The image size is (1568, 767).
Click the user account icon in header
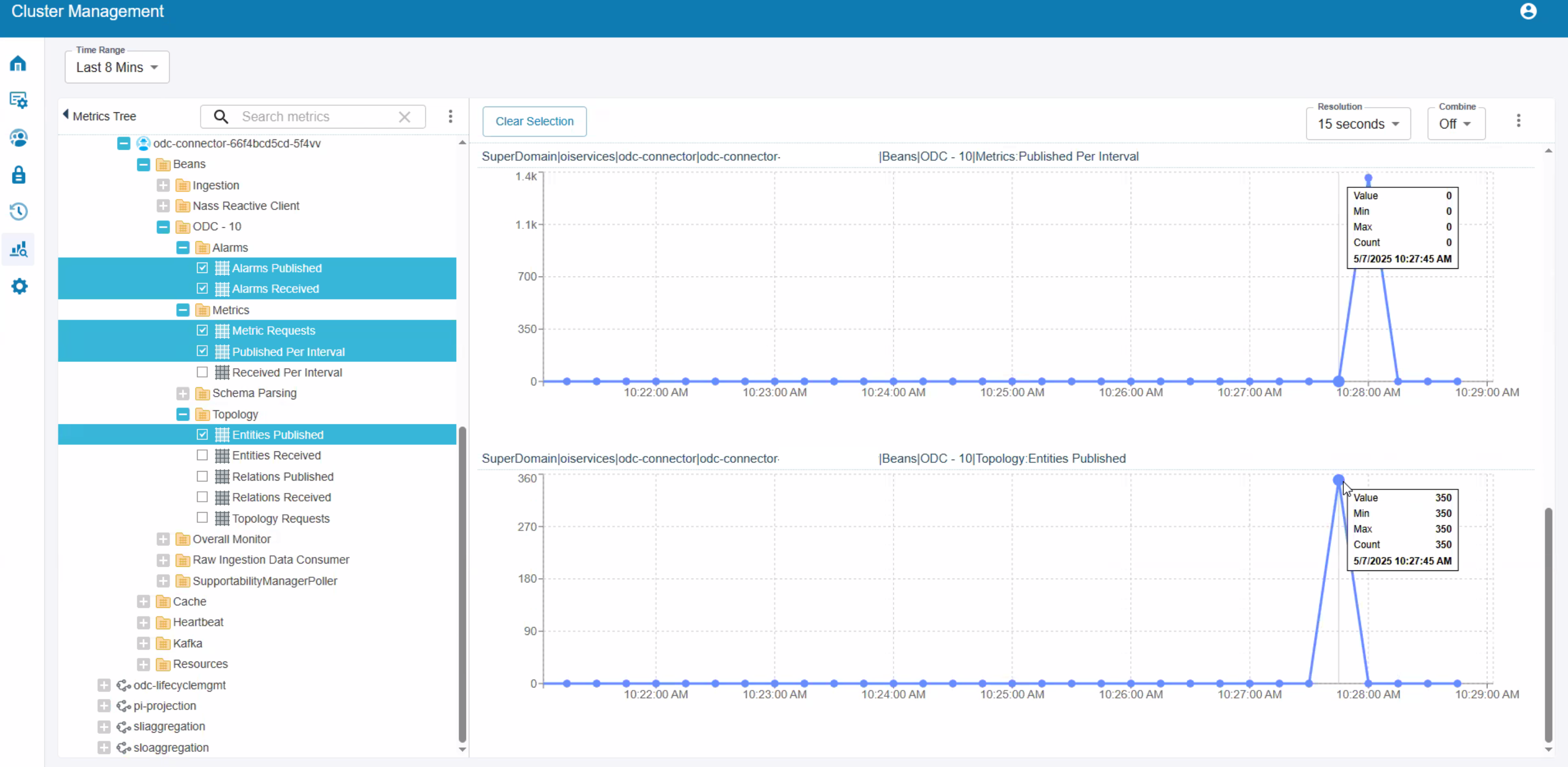pos(1528,11)
